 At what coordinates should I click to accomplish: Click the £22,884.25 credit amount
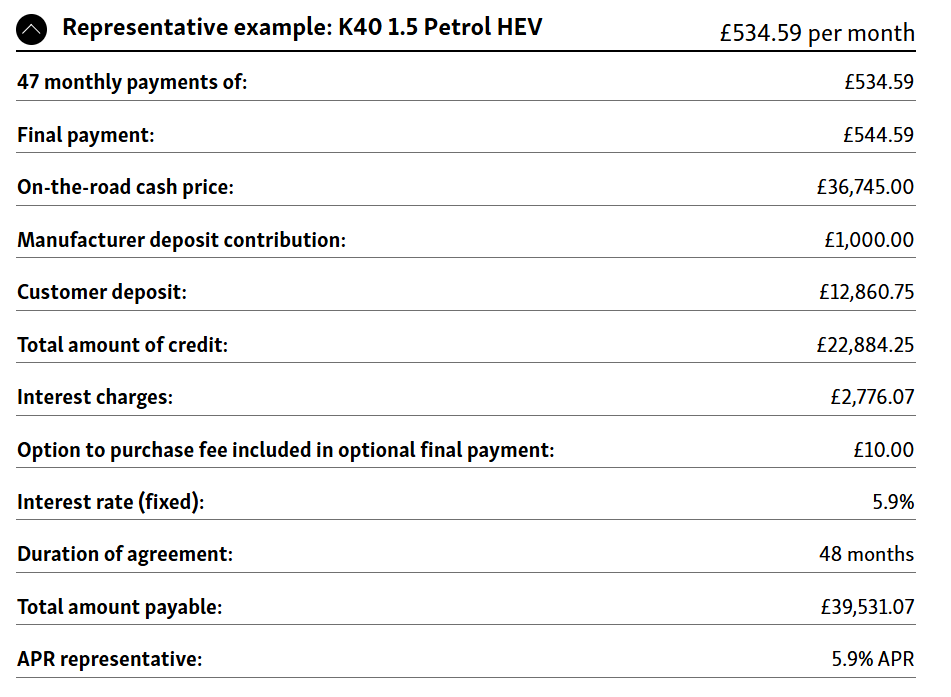point(864,345)
